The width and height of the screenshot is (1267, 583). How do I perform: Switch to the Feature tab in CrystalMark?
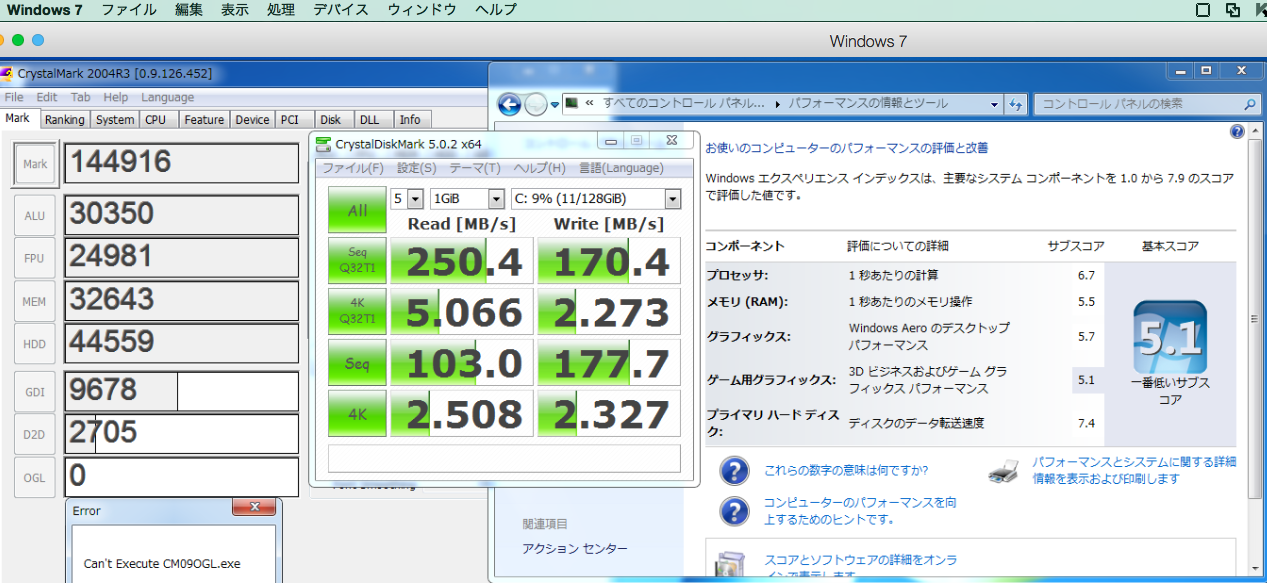(204, 119)
